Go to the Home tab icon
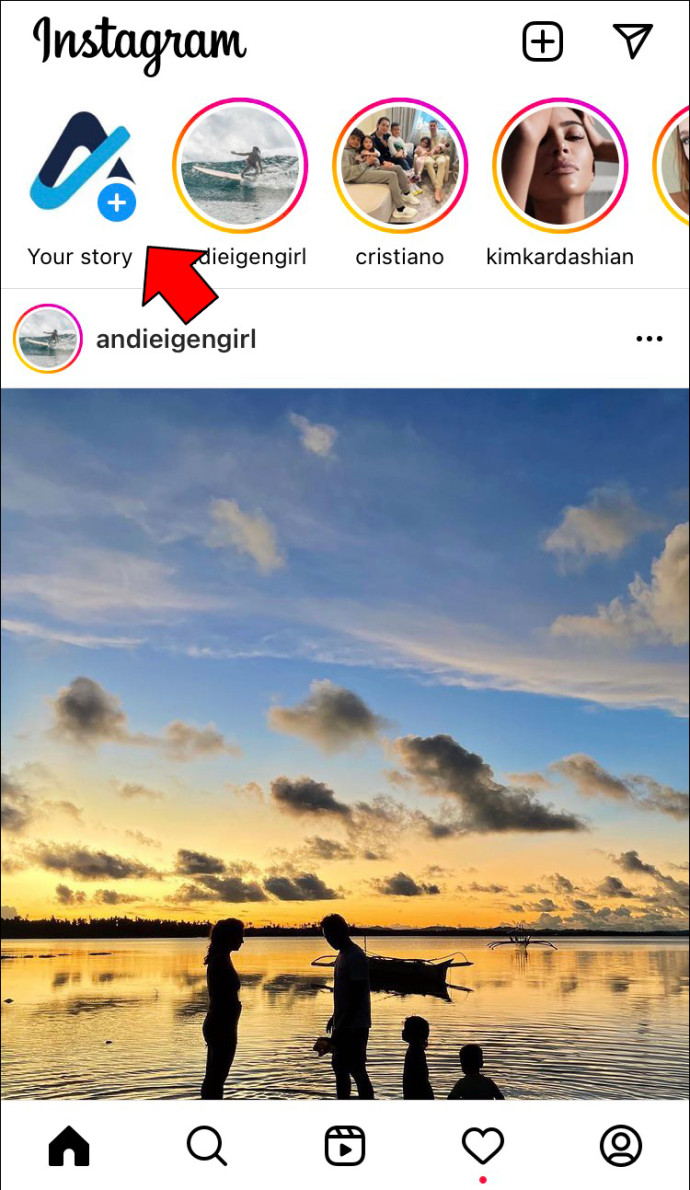This screenshot has height=1190, width=690. tap(69, 1145)
